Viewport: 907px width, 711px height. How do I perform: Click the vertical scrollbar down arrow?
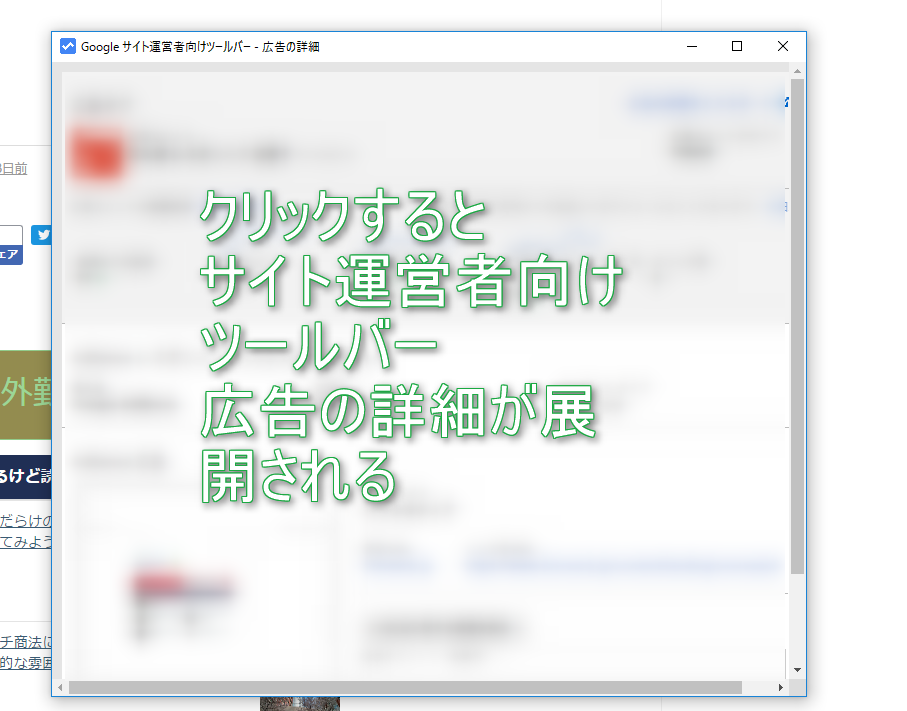798,670
